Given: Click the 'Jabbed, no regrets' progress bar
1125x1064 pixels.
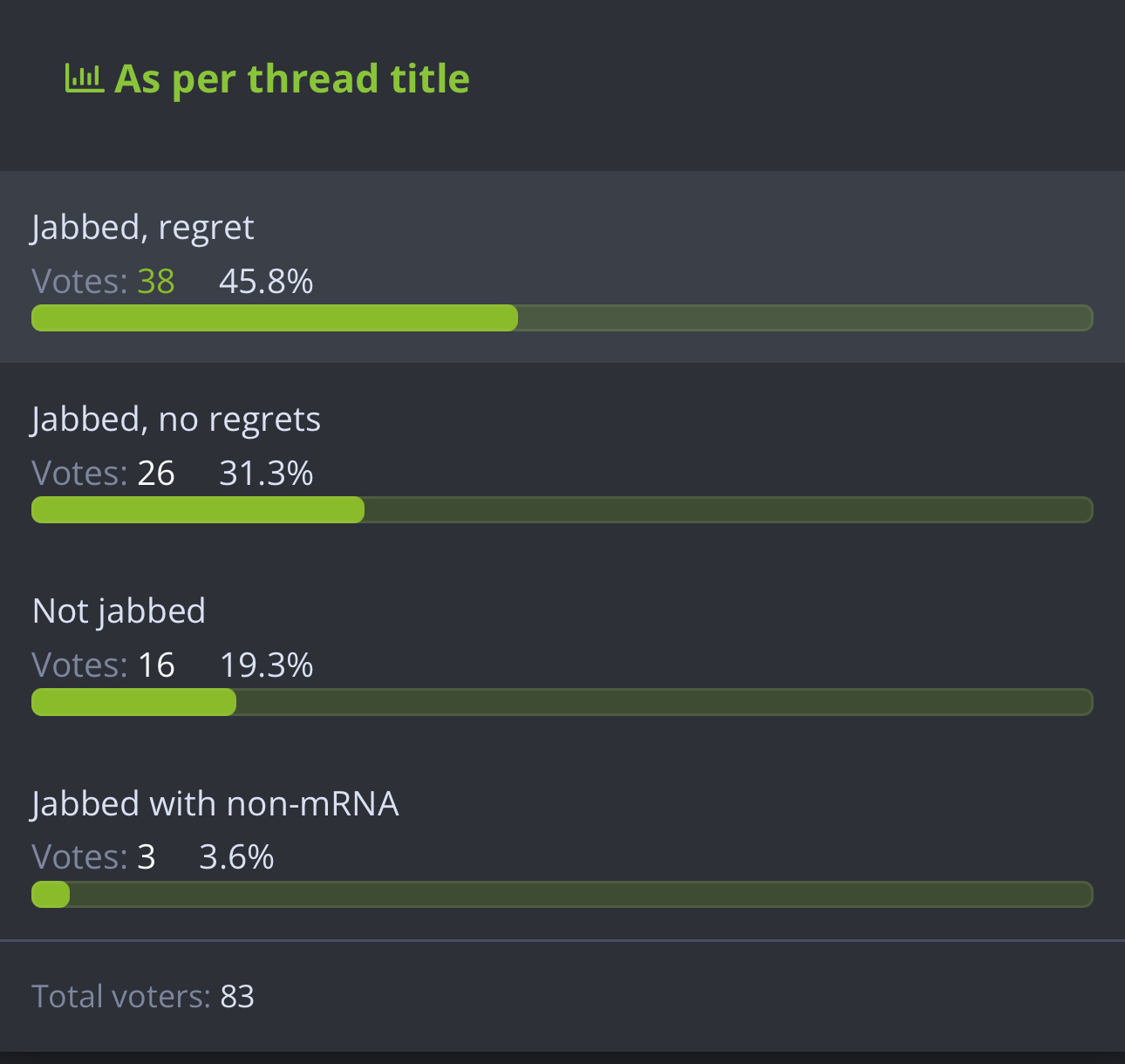Looking at the screenshot, I should click(x=562, y=510).
